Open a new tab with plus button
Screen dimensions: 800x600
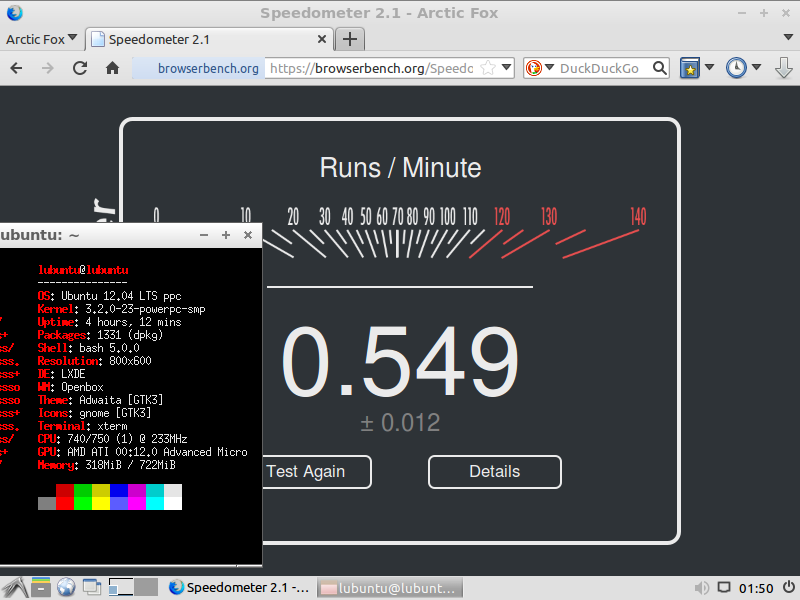click(349, 39)
